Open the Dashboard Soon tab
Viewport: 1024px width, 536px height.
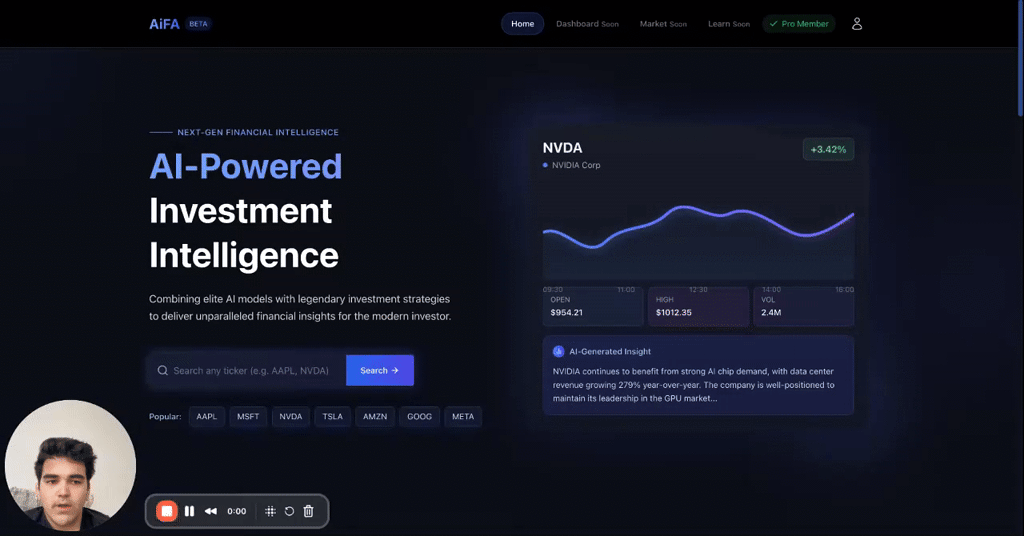(587, 24)
